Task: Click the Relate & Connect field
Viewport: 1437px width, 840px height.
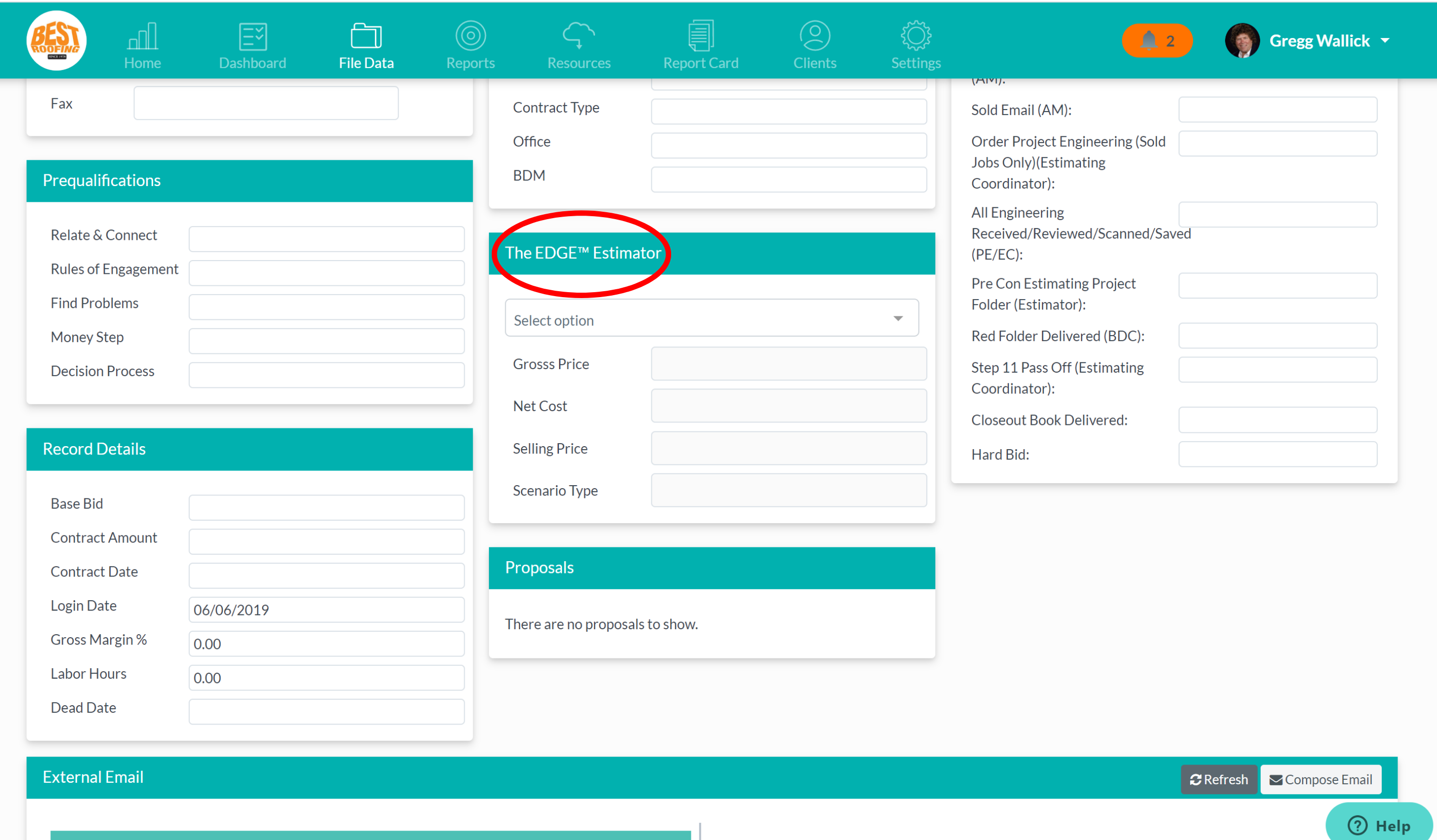Action: click(326, 239)
